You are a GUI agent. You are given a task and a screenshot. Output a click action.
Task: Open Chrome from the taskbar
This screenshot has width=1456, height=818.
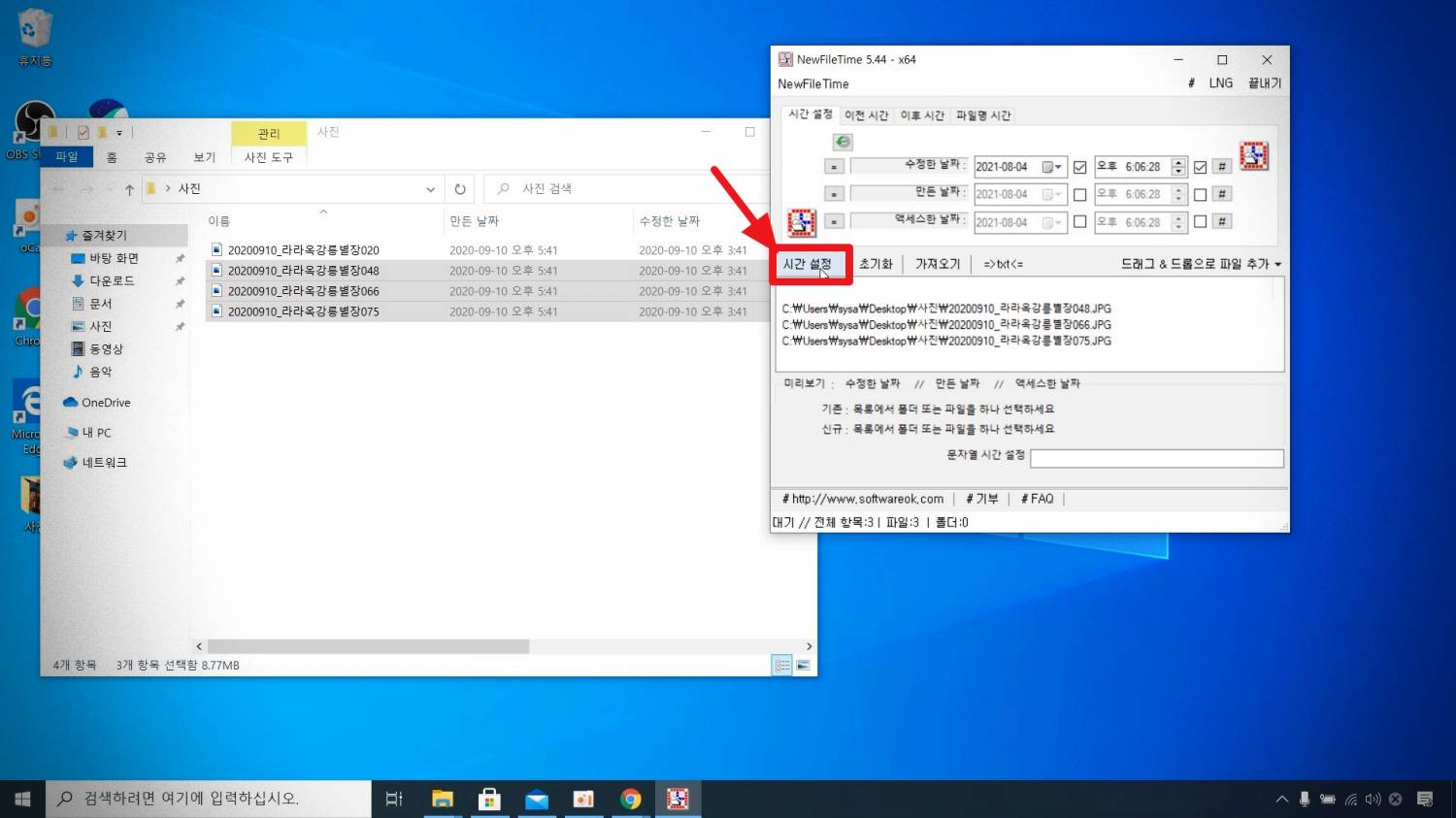pyautogui.click(x=631, y=799)
